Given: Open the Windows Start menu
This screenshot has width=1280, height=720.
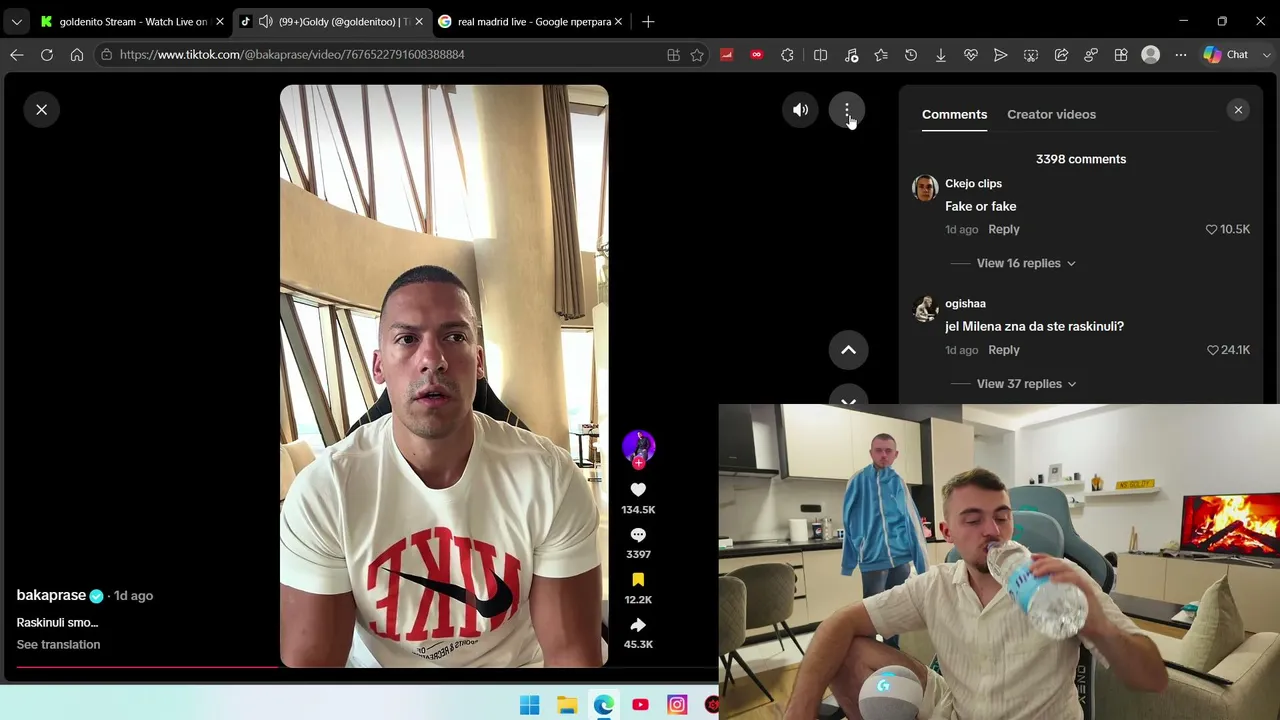Looking at the screenshot, I should tap(529, 705).
